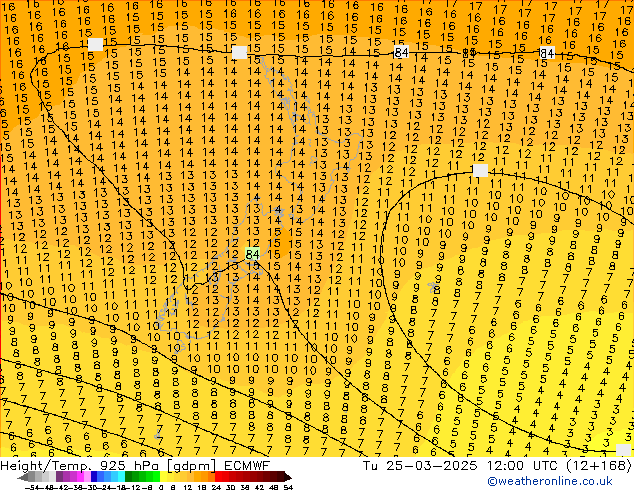Click the '12' tick label on the legend
This screenshot has height=490, width=634.
188,487
